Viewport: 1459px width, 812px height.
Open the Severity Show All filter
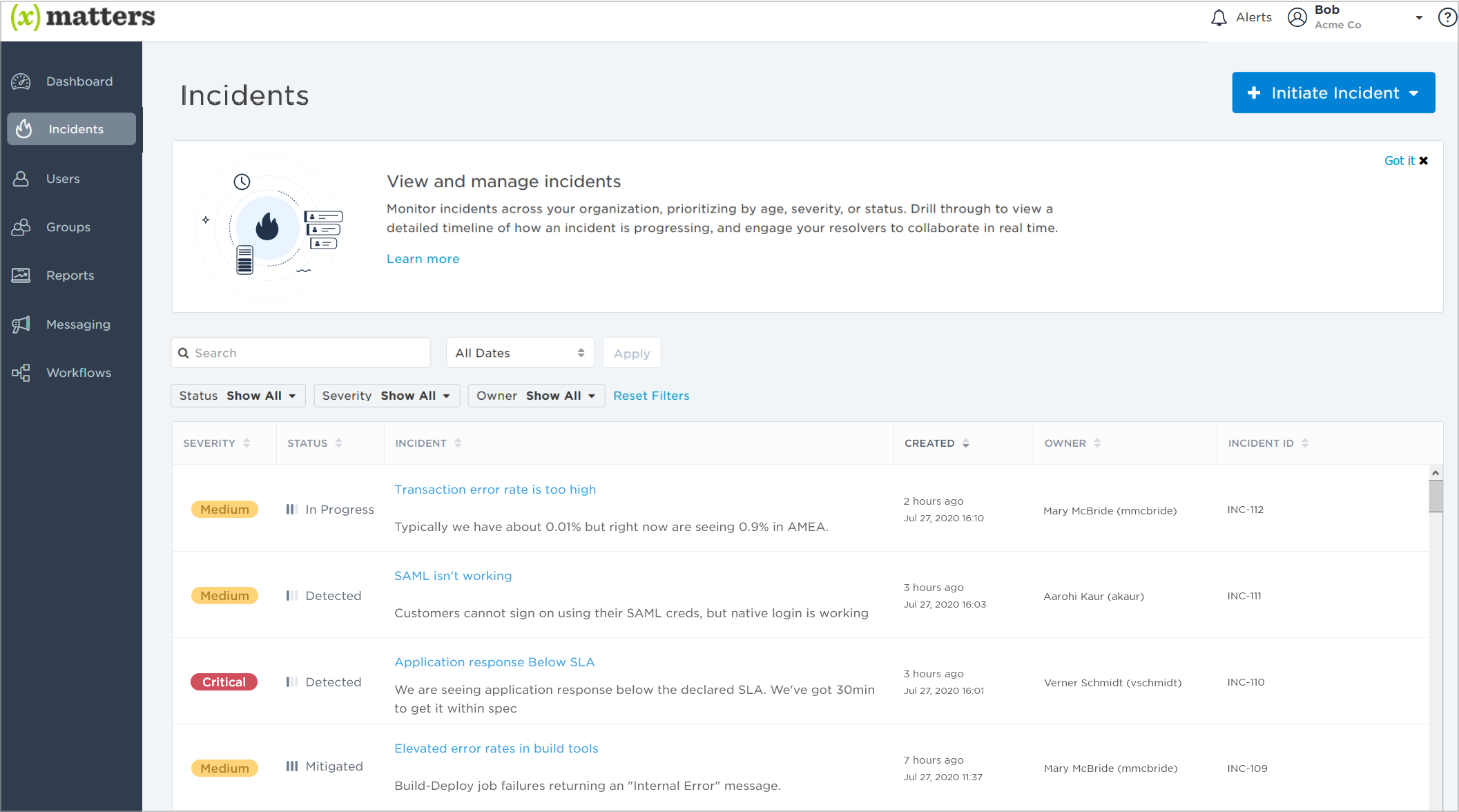387,396
